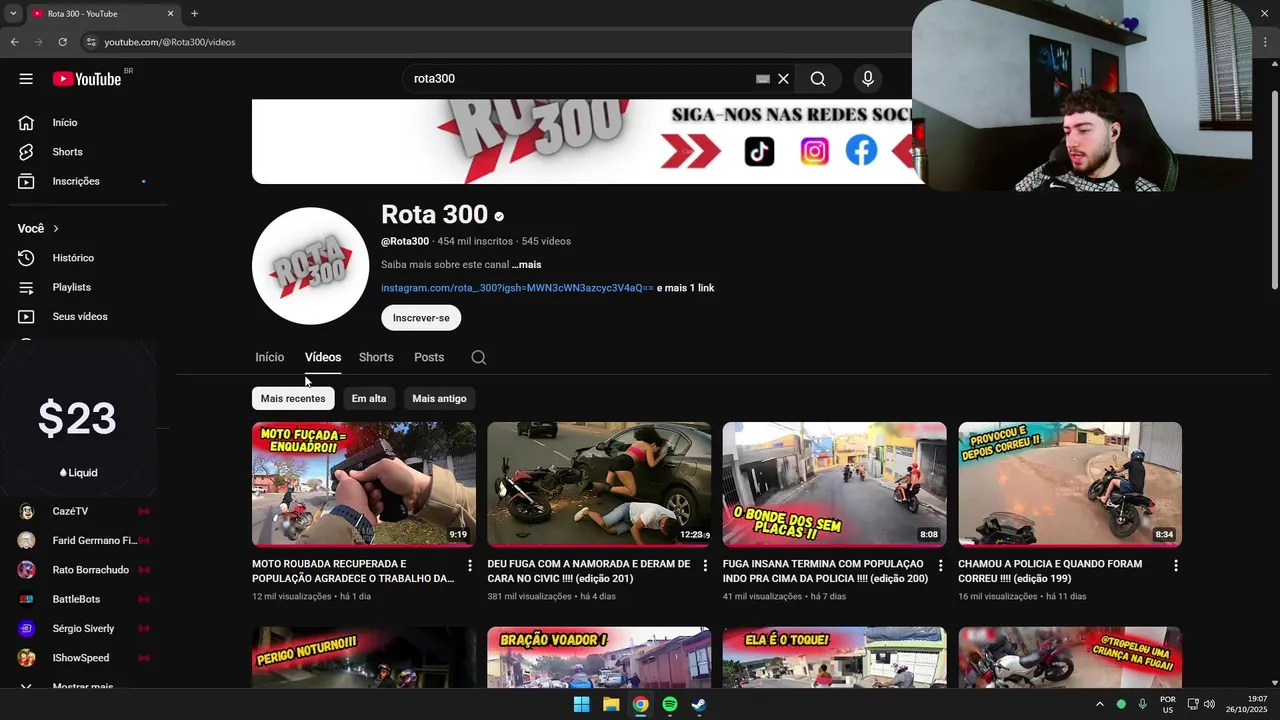1280x720 pixels.
Task: Subscribe with the Inscrever-se button
Action: coord(421,318)
